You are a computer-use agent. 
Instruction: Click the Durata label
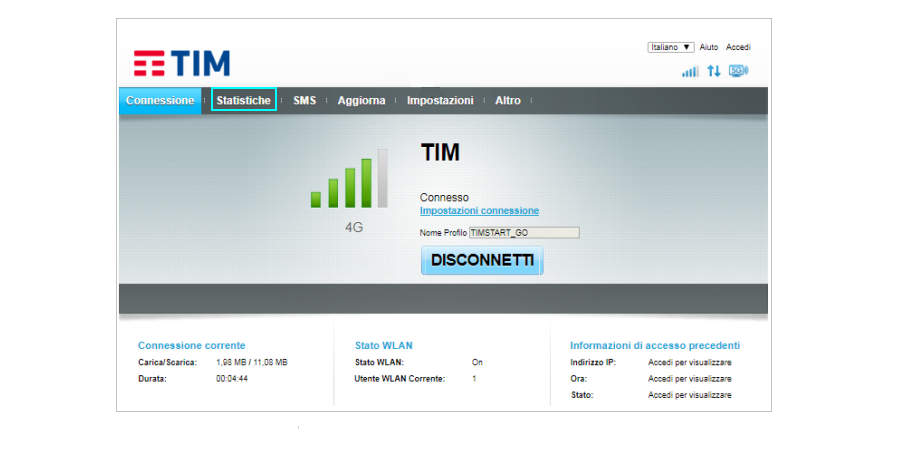(x=152, y=379)
